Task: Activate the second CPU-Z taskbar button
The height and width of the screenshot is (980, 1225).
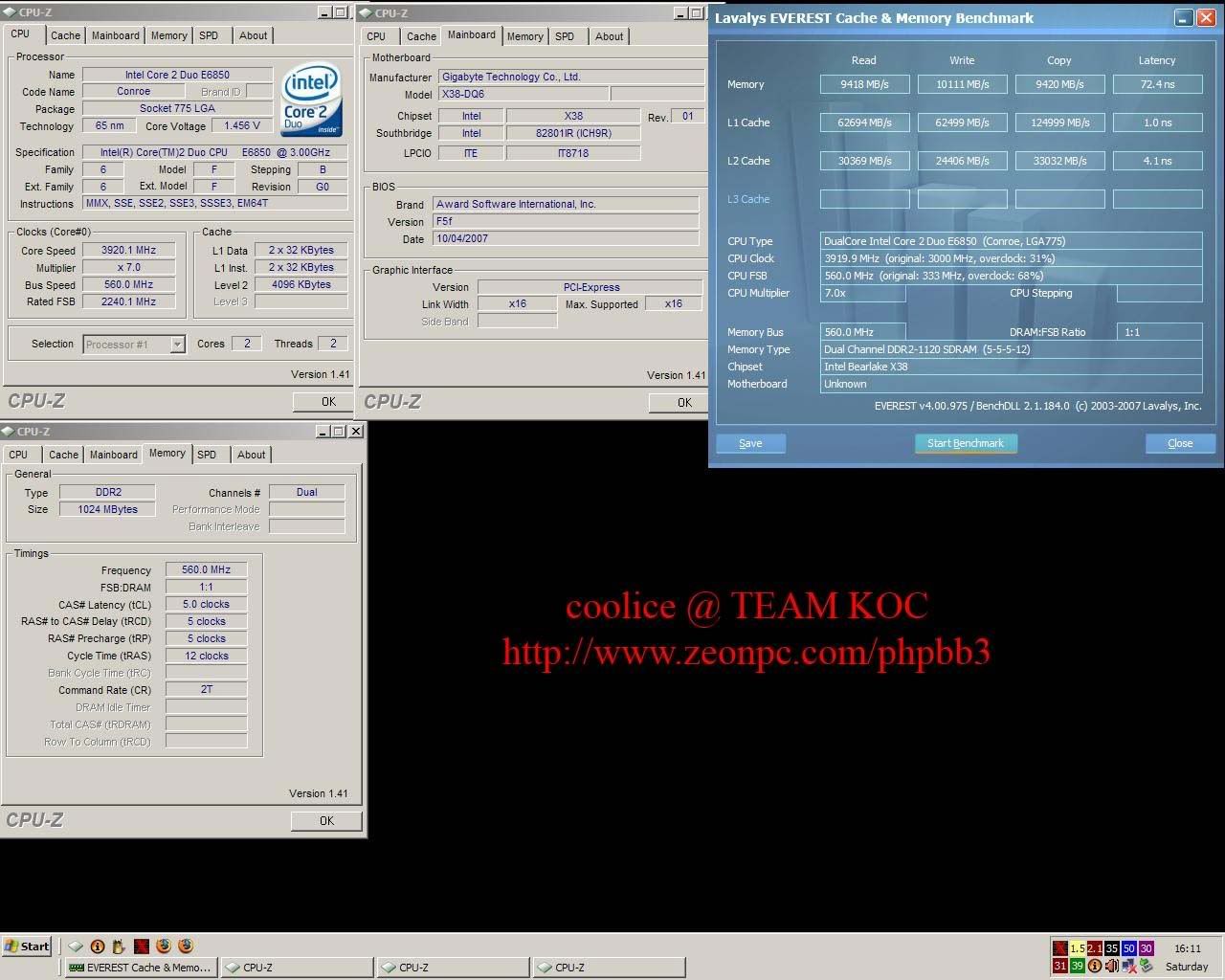Action: click(x=453, y=968)
